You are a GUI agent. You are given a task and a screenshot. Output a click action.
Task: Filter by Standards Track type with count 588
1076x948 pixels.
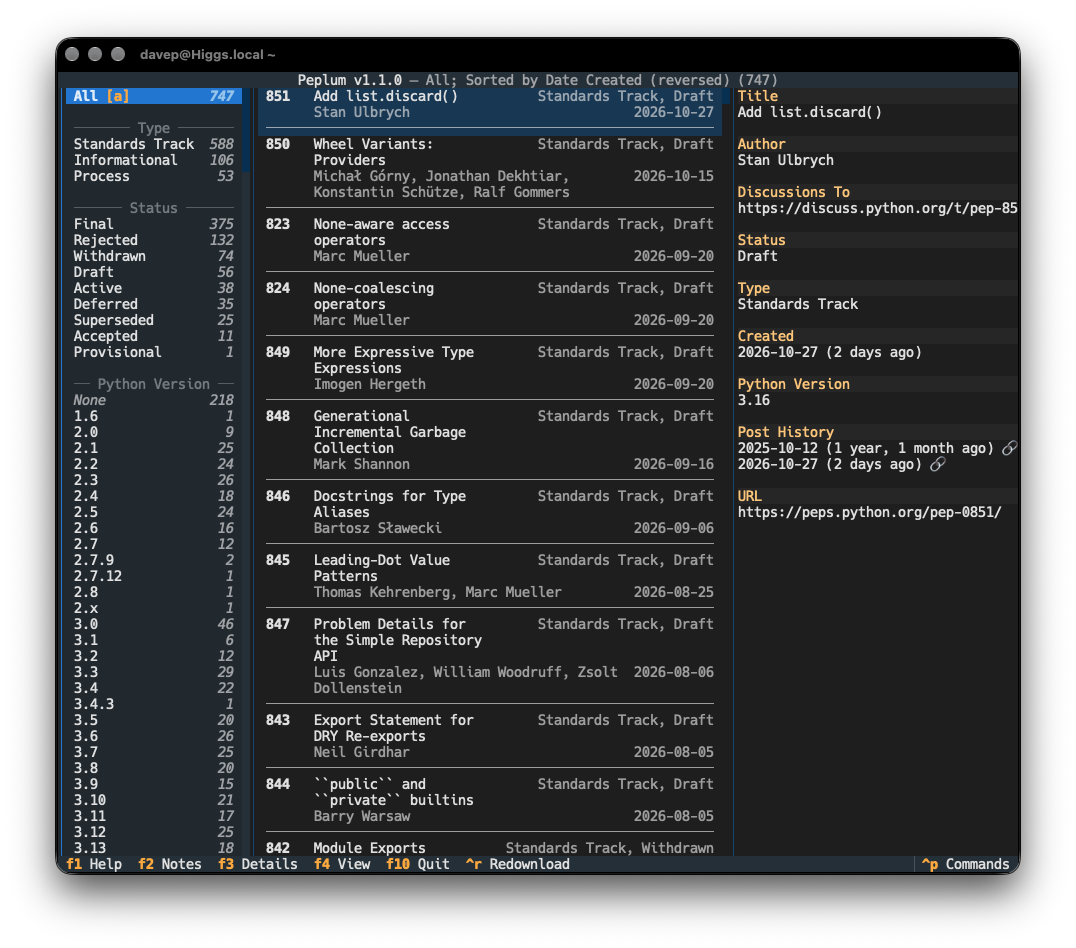(154, 144)
